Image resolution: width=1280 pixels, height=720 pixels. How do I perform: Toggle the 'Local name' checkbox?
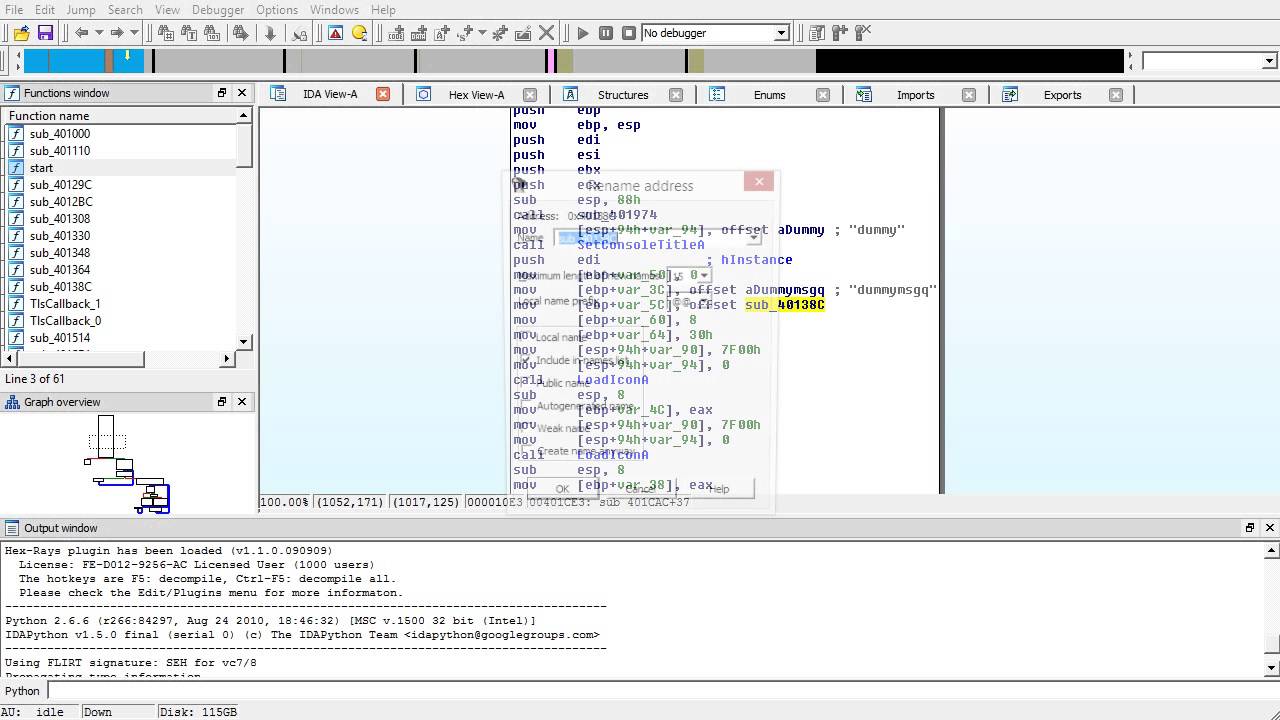526,337
